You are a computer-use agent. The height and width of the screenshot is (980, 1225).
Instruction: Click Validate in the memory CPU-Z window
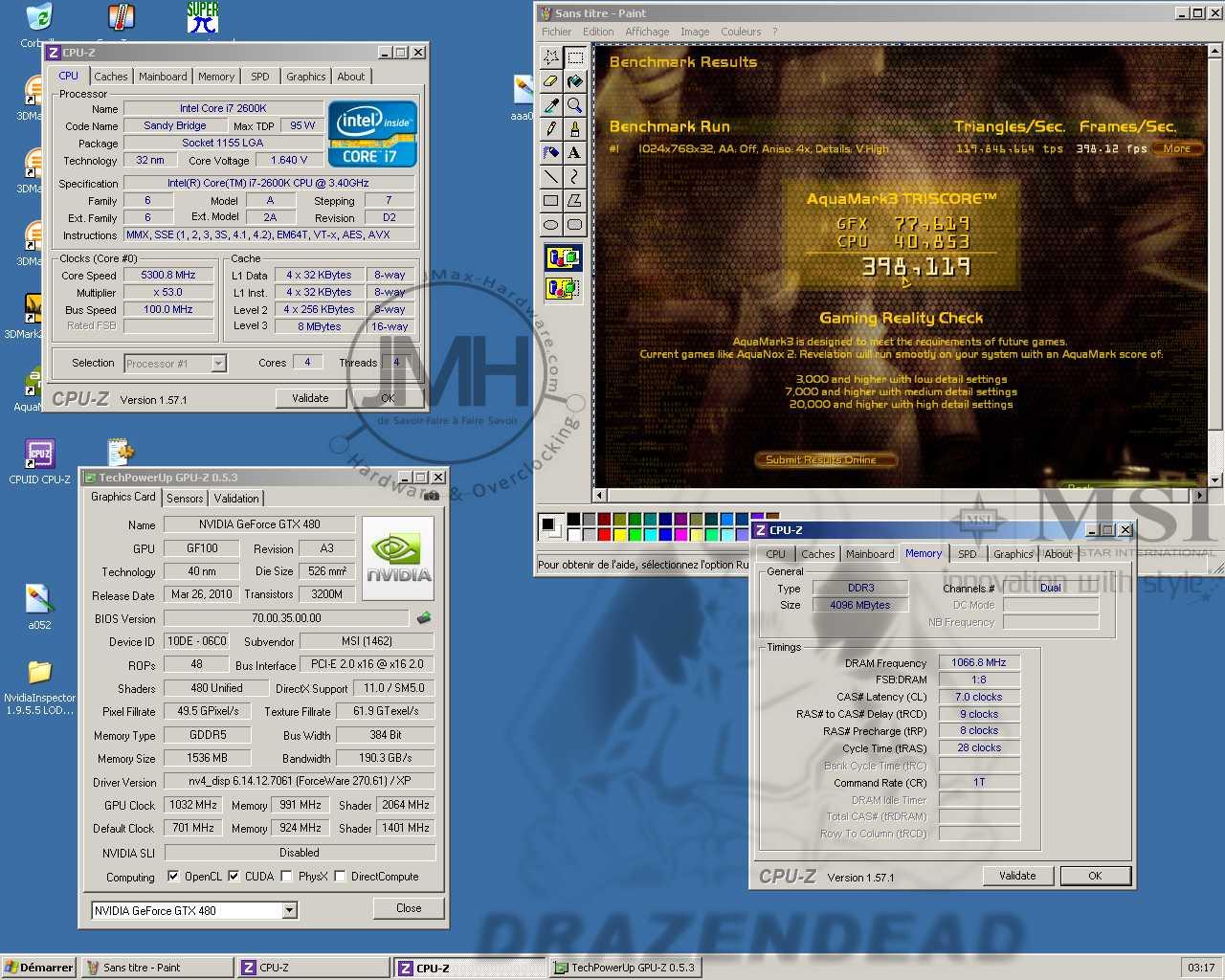point(1017,876)
